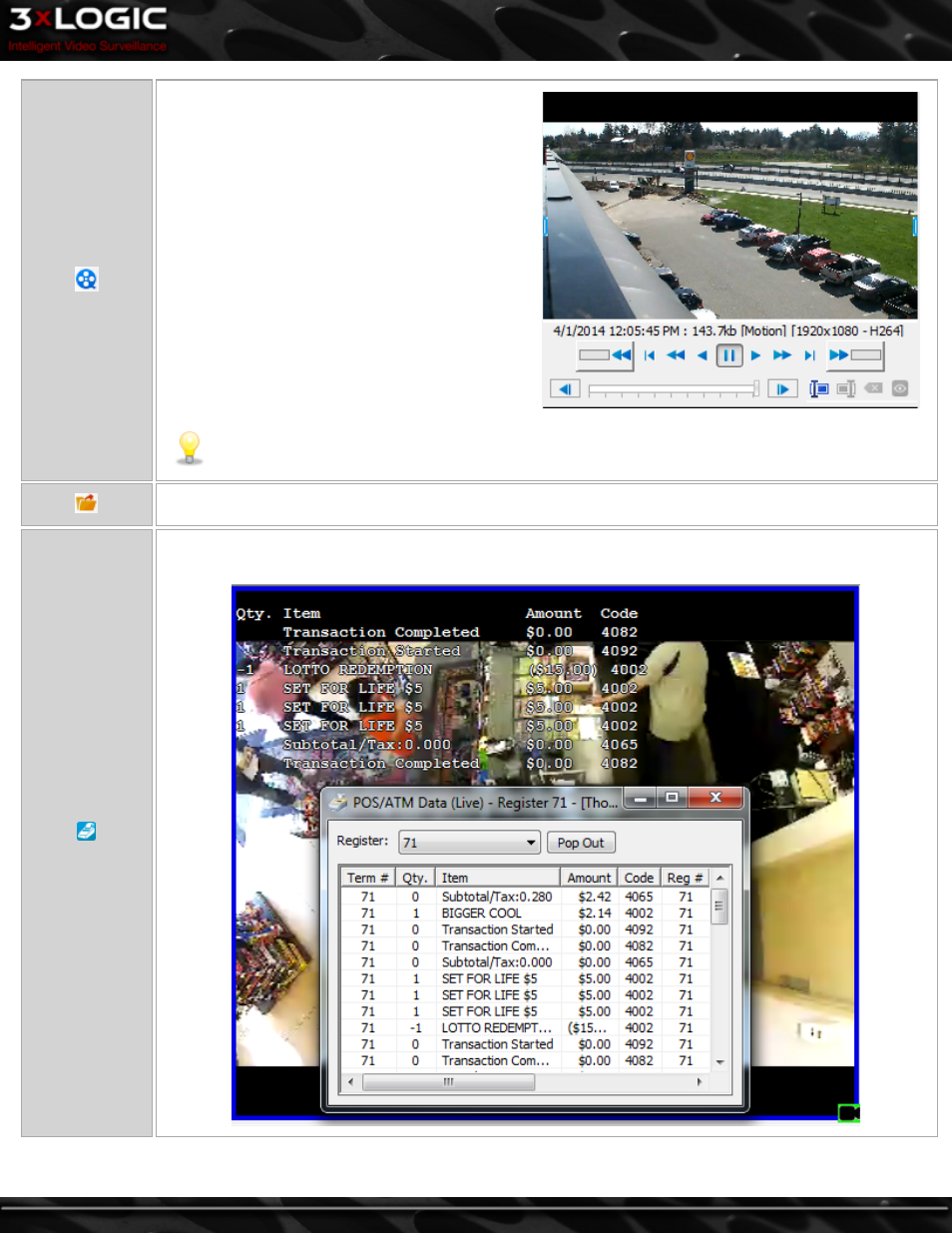Select the Subtotal/Tax:0.280 row
The image size is (952, 1233).
525,897
